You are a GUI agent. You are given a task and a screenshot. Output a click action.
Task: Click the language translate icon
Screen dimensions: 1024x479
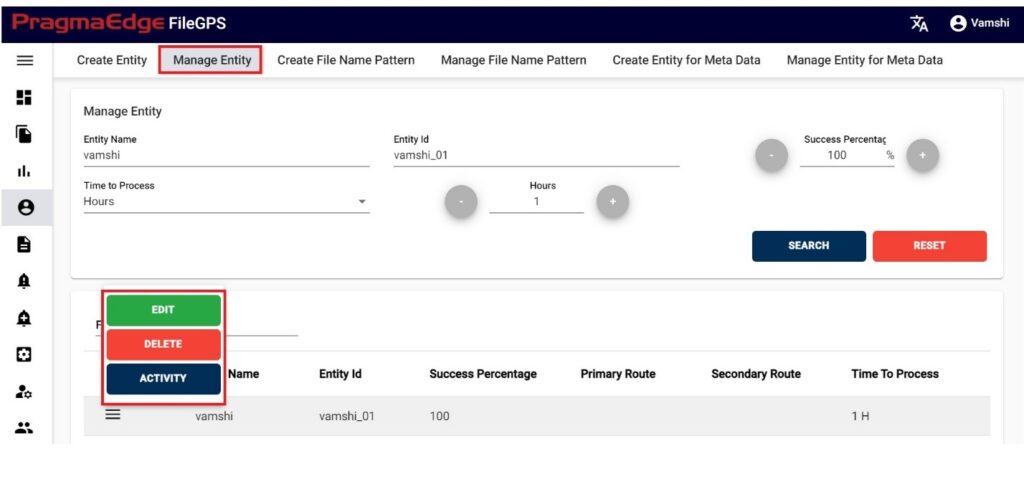point(919,24)
